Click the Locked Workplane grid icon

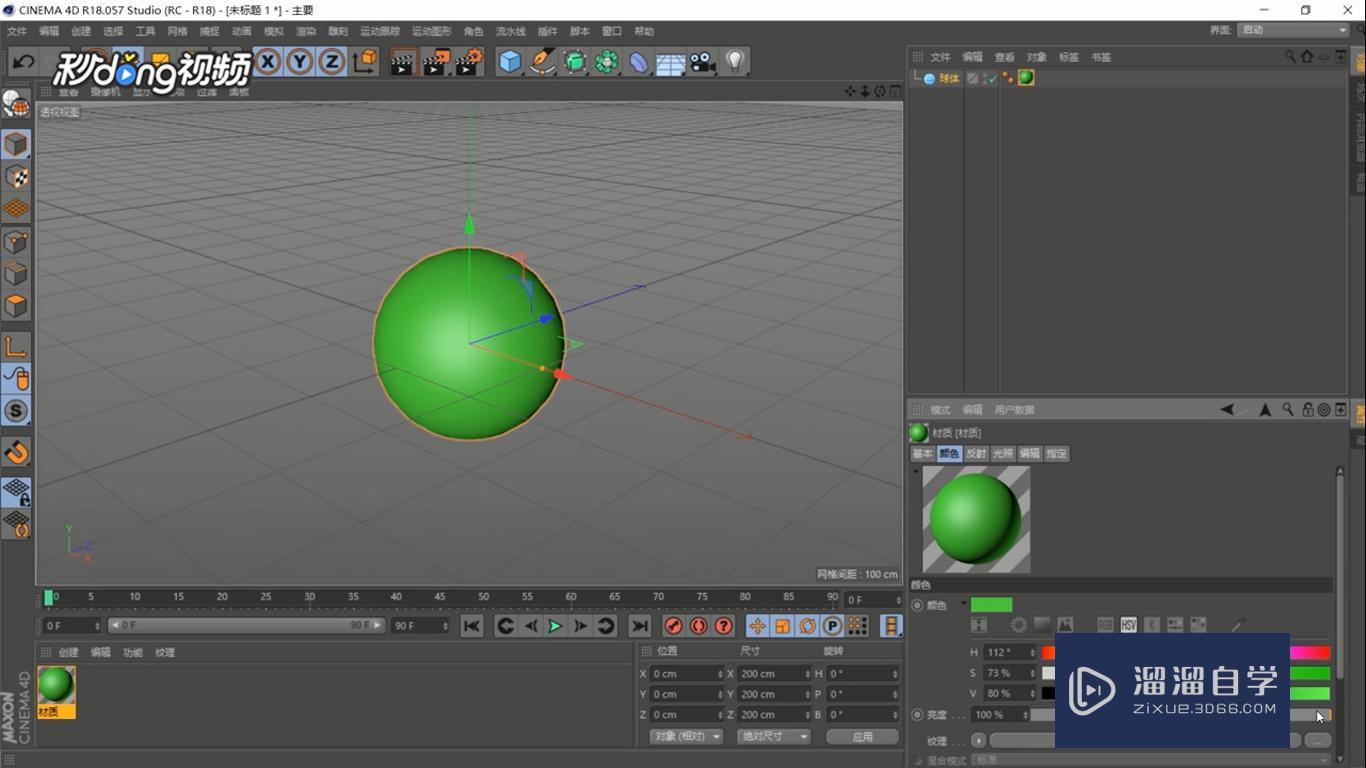pyautogui.click(x=15, y=492)
